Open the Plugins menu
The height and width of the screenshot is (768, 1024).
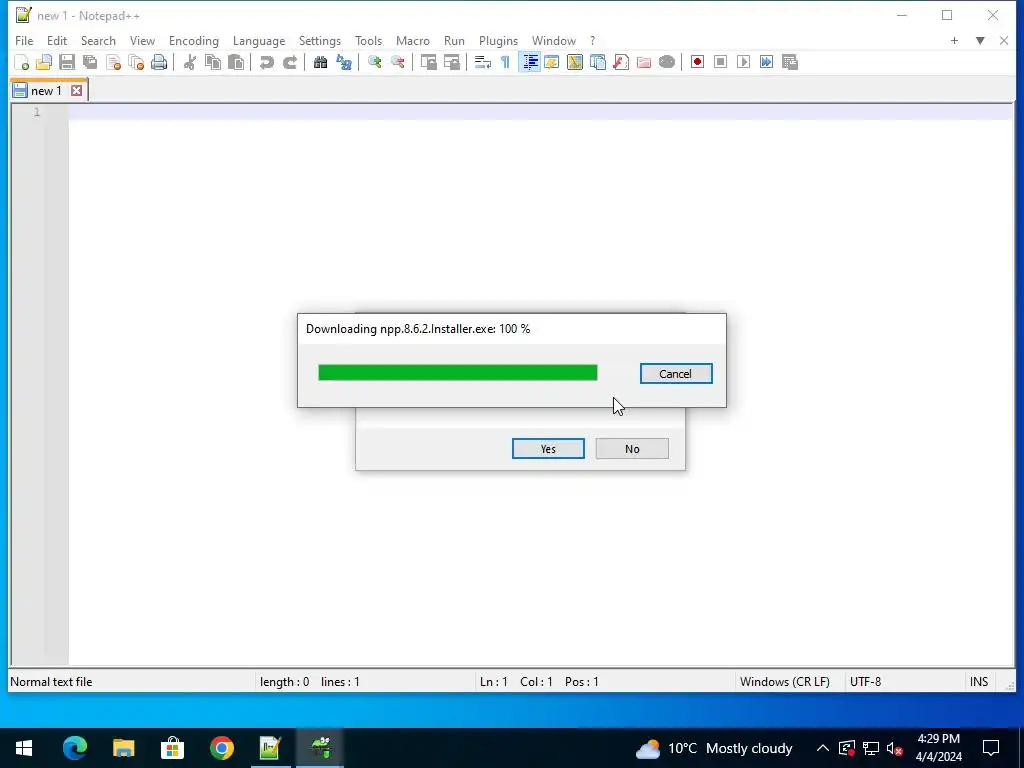[x=498, y=40]
